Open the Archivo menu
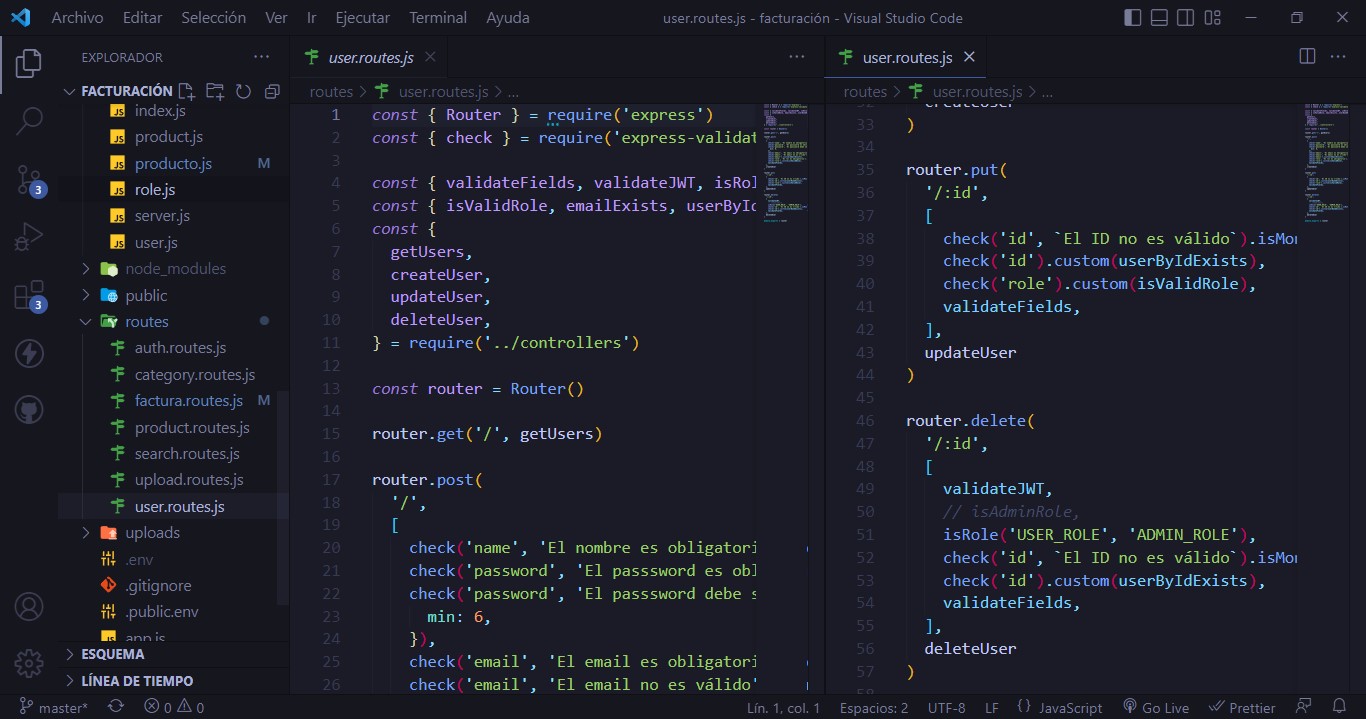Viewport: 1366px width, 719px height. (x=77, y=17)
